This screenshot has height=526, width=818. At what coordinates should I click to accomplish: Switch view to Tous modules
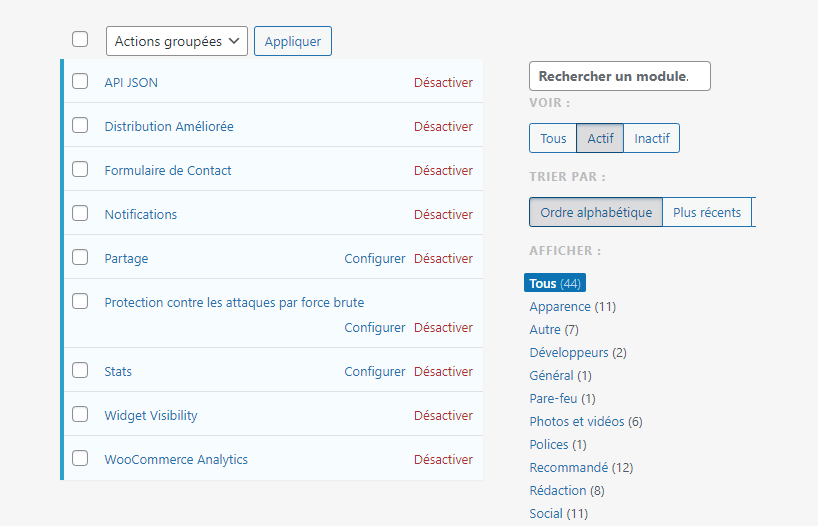pos(553,138)
